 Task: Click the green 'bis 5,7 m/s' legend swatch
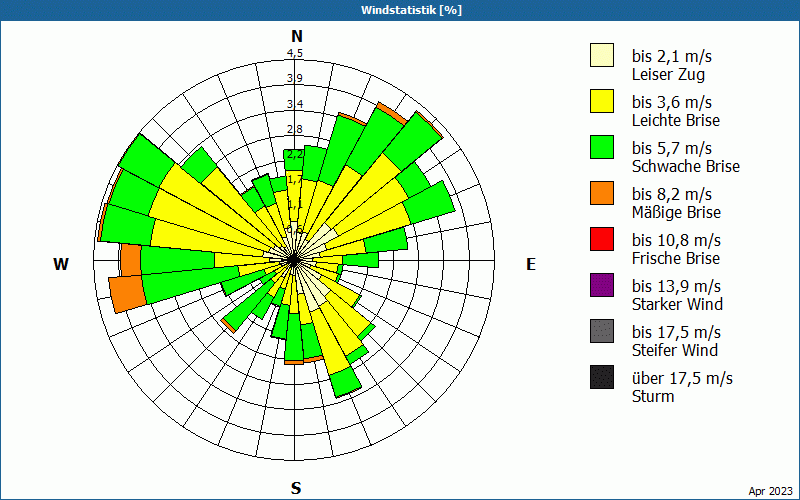coord(602,147)
